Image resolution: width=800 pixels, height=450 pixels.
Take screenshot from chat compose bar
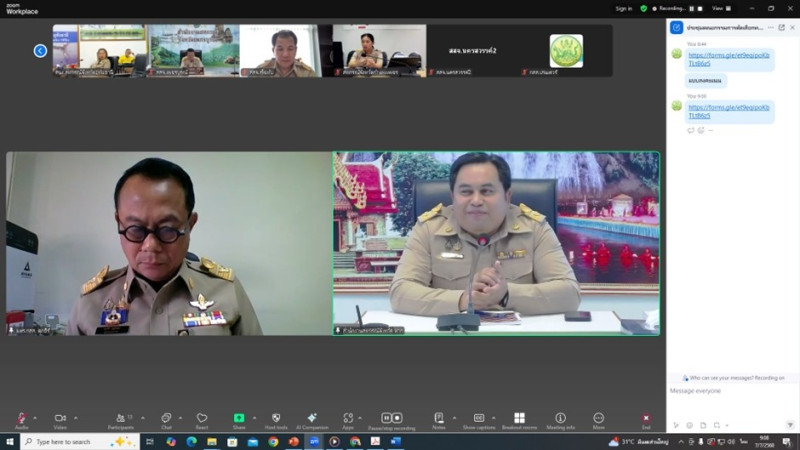(717, 425)
